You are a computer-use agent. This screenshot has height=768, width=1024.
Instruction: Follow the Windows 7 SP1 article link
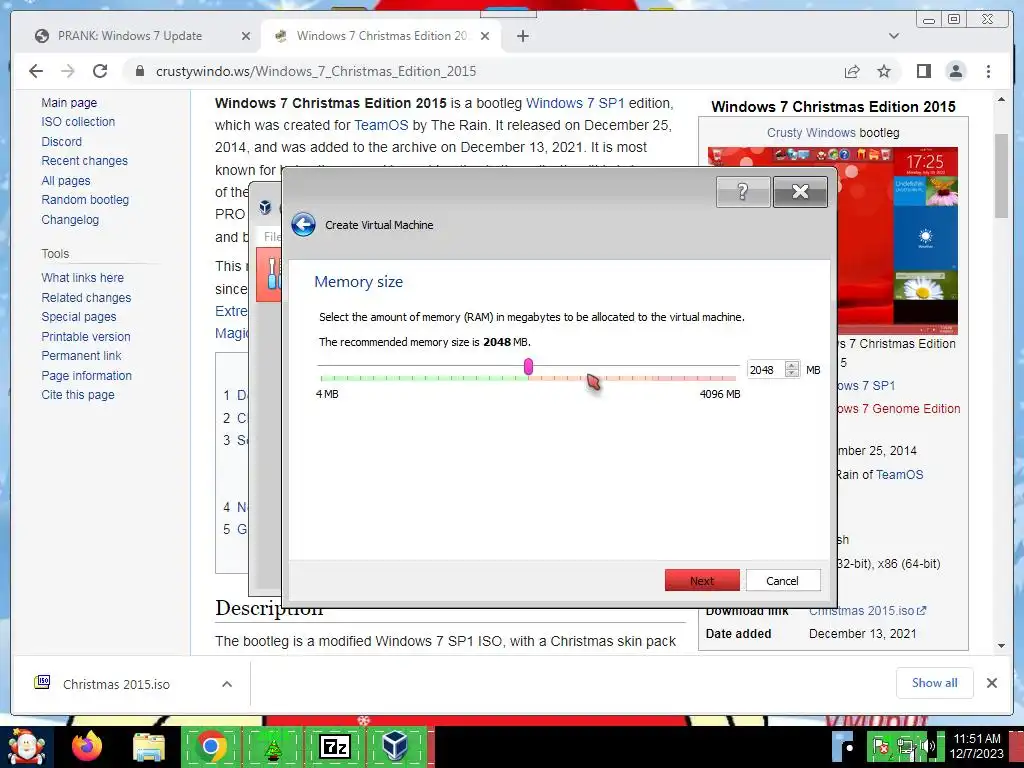575,103
